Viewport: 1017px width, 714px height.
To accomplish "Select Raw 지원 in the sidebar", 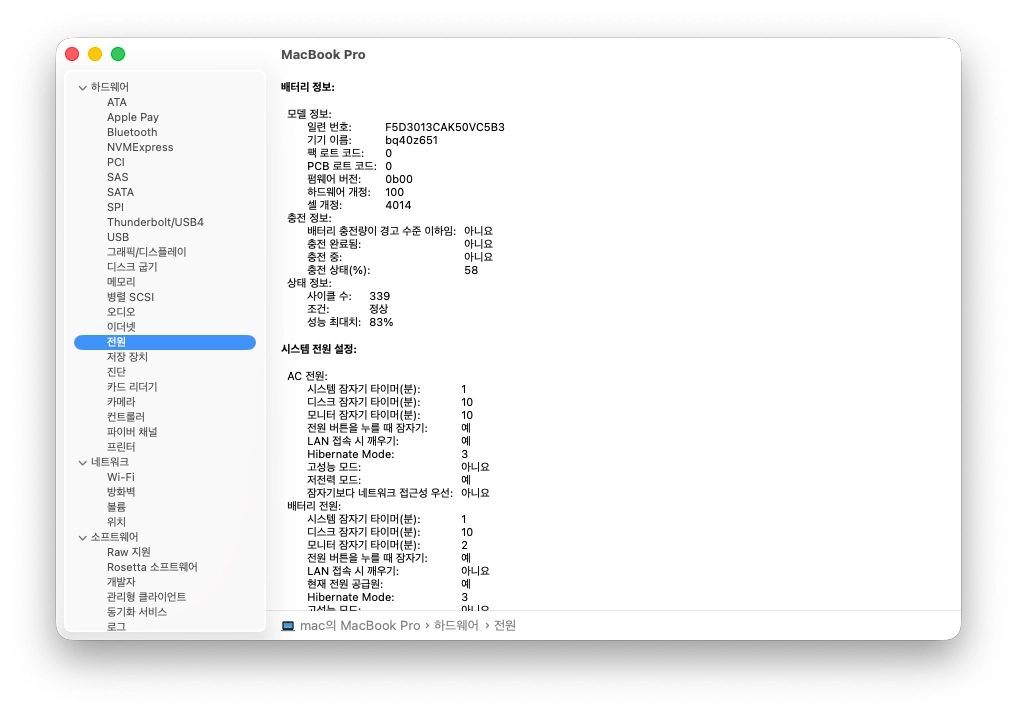I will pos(129,552).
